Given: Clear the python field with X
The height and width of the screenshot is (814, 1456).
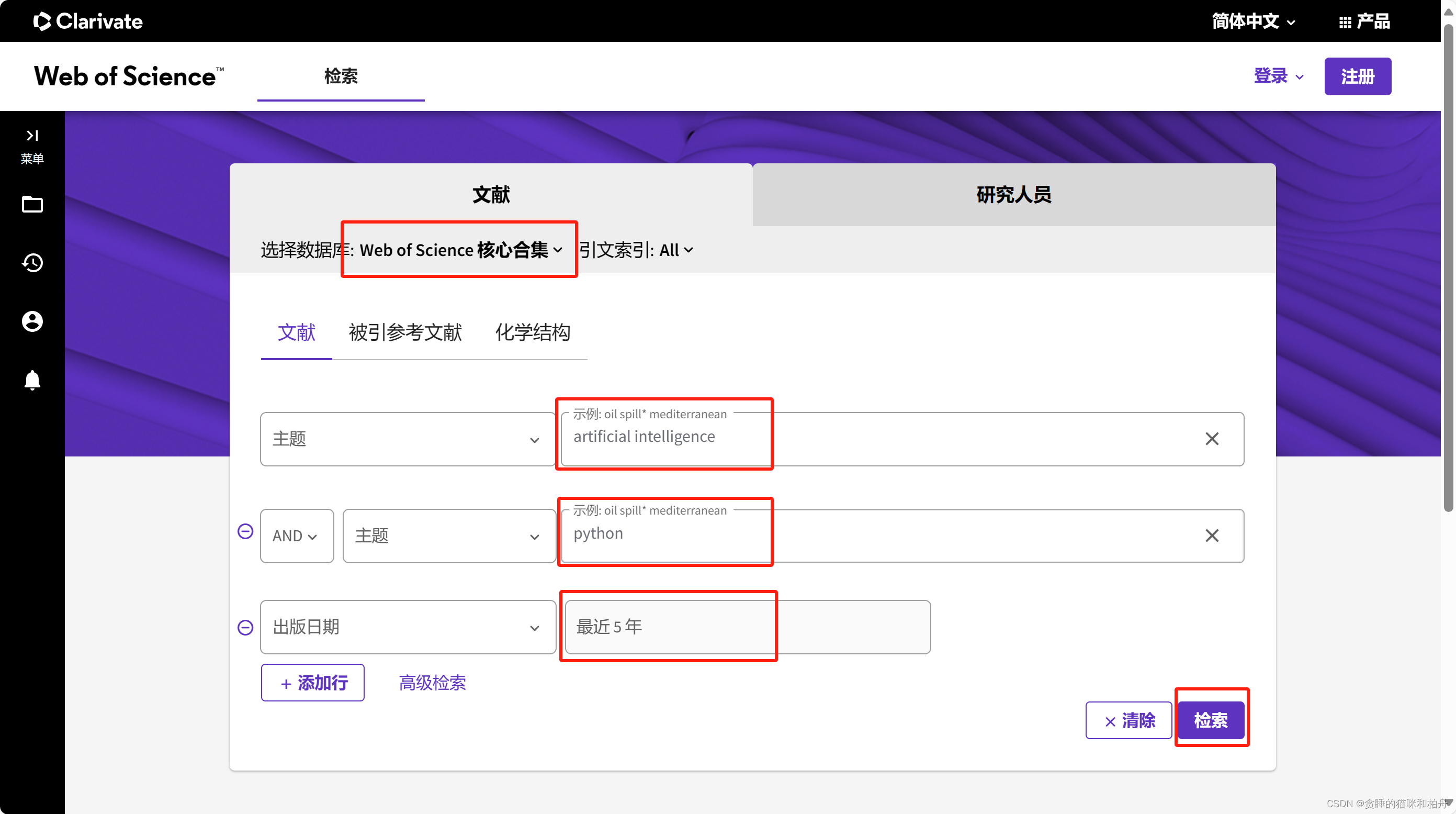Looking at the screenshot, I should (1211, 536).
